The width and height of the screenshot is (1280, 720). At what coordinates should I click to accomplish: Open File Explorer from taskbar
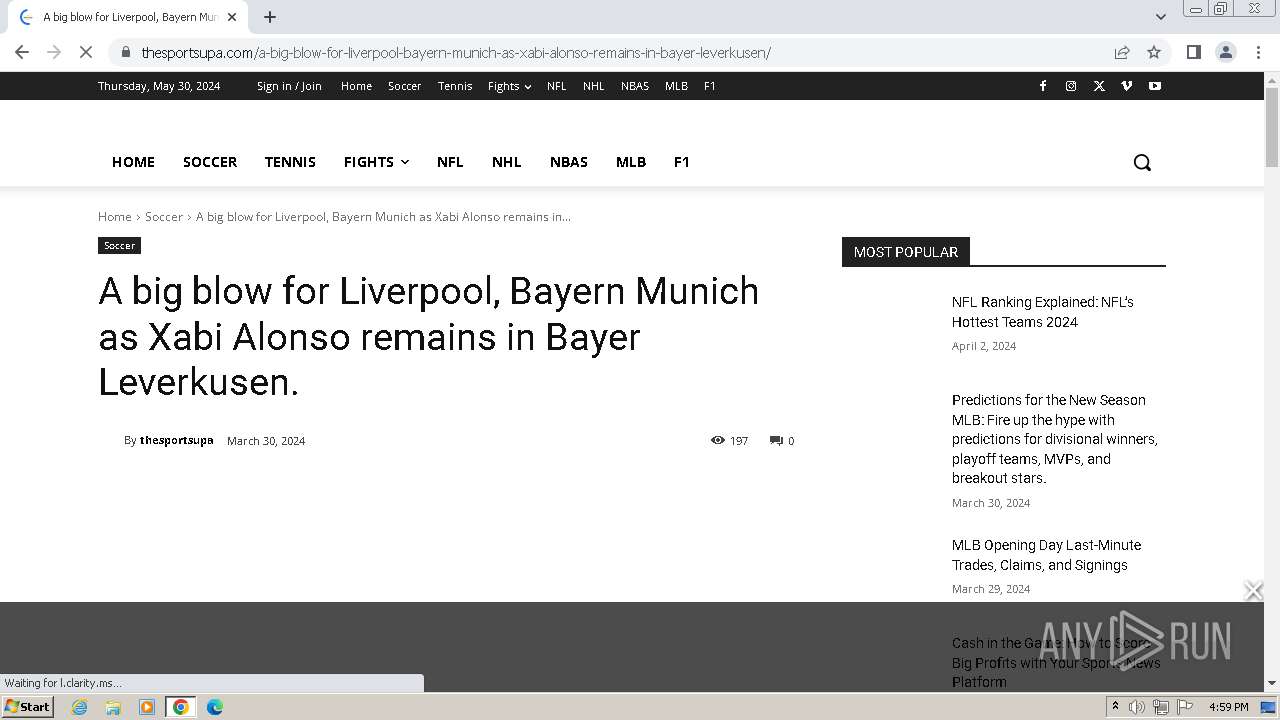[113, 707]
